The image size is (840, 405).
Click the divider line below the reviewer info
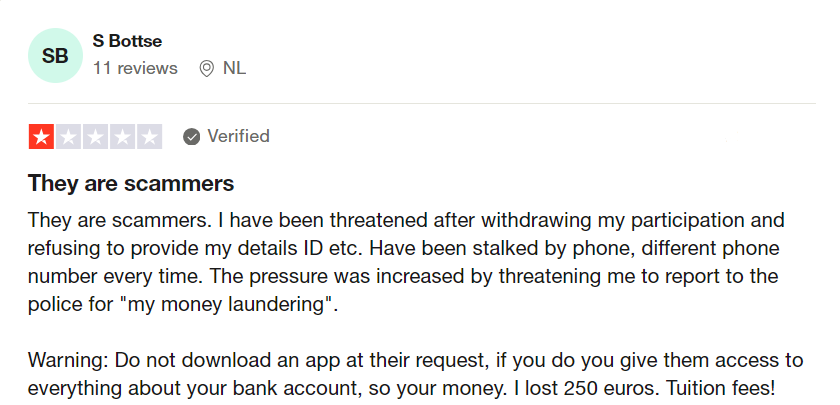(x=420, y=103)
